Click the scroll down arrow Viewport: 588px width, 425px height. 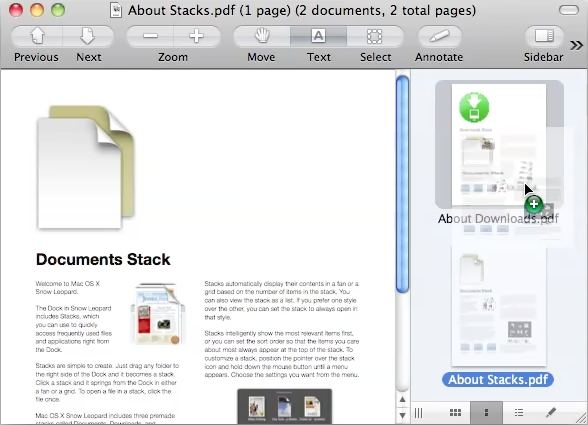(402, 415)
